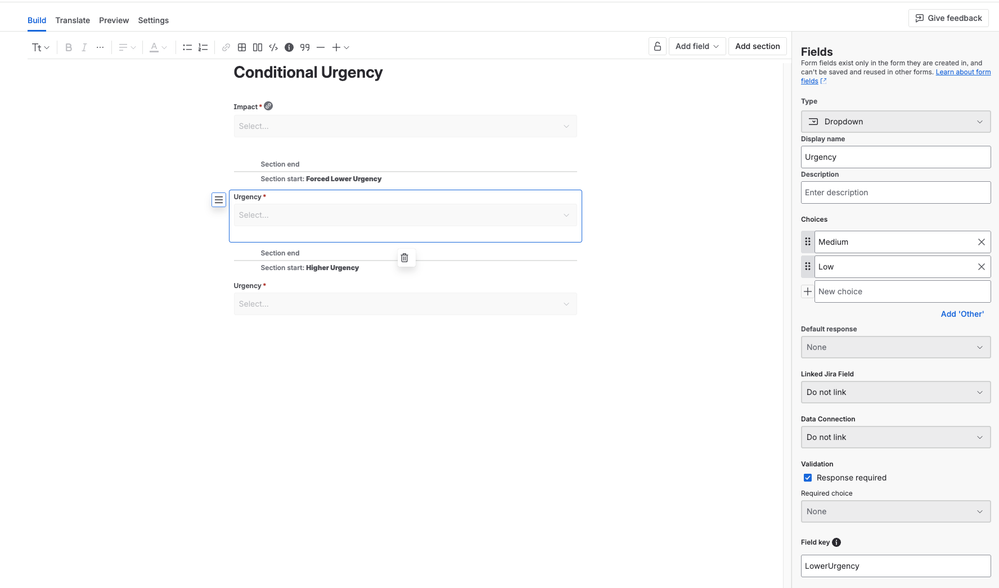Grab the drag handle for Low choice

pos(807,267)
